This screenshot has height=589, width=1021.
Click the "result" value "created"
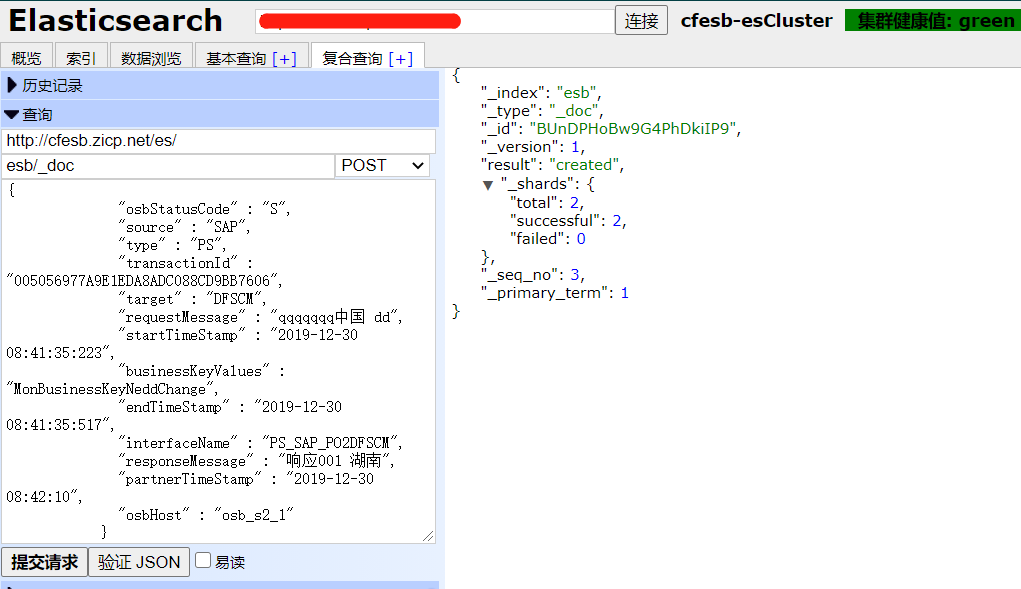(x=583, y=165)
